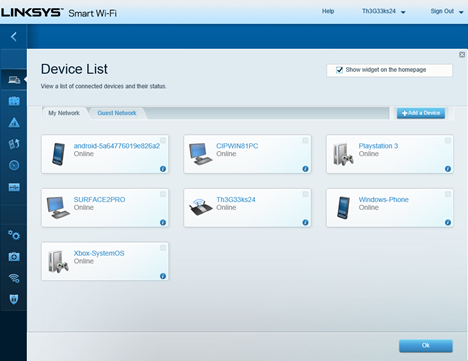Click the Th3G33ks24 router image
468x361 pixels.
201,207
